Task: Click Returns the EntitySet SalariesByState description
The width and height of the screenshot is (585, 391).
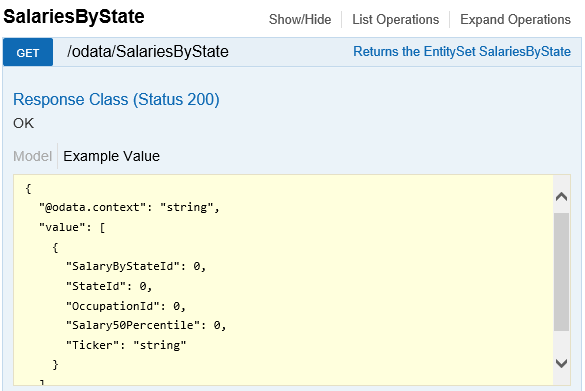Action: pyautogui.click(x=462, y=51)
